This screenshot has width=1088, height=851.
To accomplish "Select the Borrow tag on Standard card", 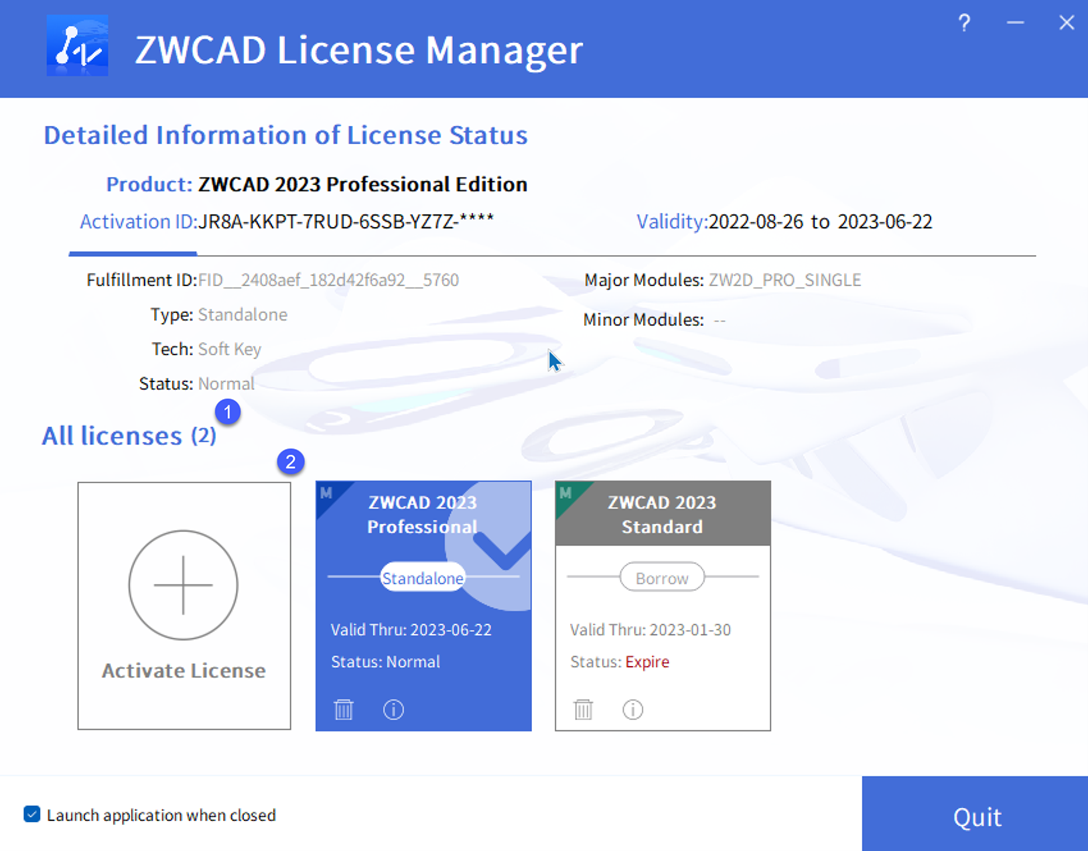I will [x=662, y=578].
